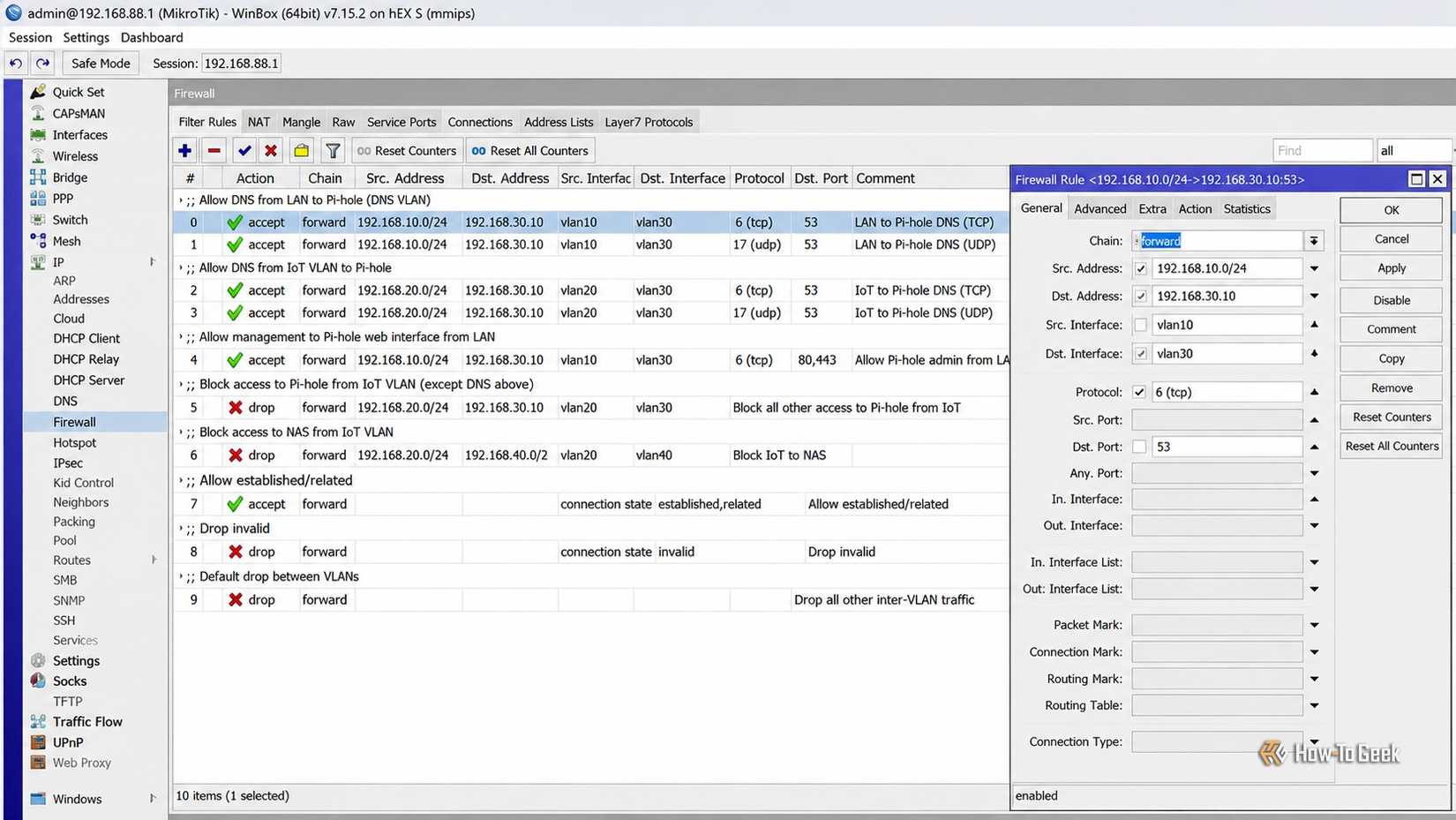Click the funnel filter icon

pos(333,151)
